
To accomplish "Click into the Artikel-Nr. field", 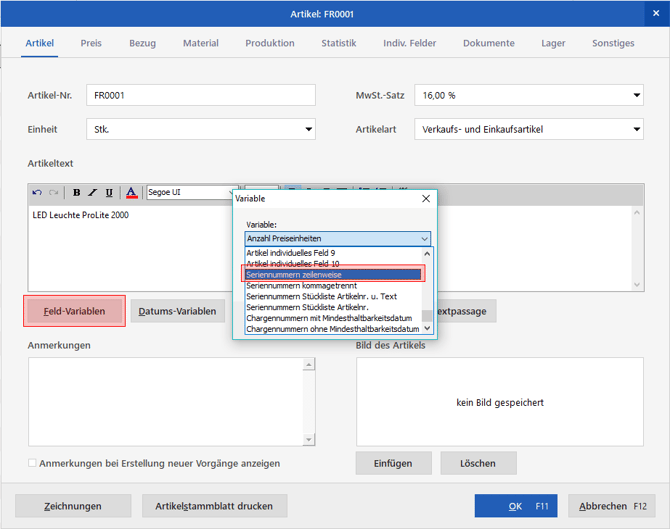I will point(201,95).
